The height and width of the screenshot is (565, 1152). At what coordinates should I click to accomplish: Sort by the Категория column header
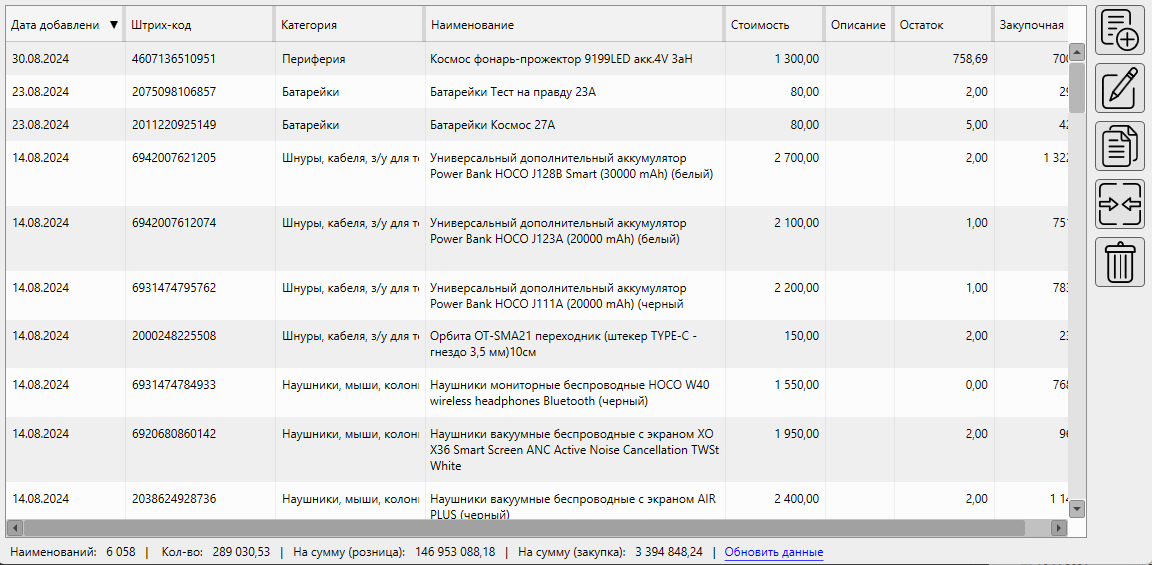tap(349, 25)
